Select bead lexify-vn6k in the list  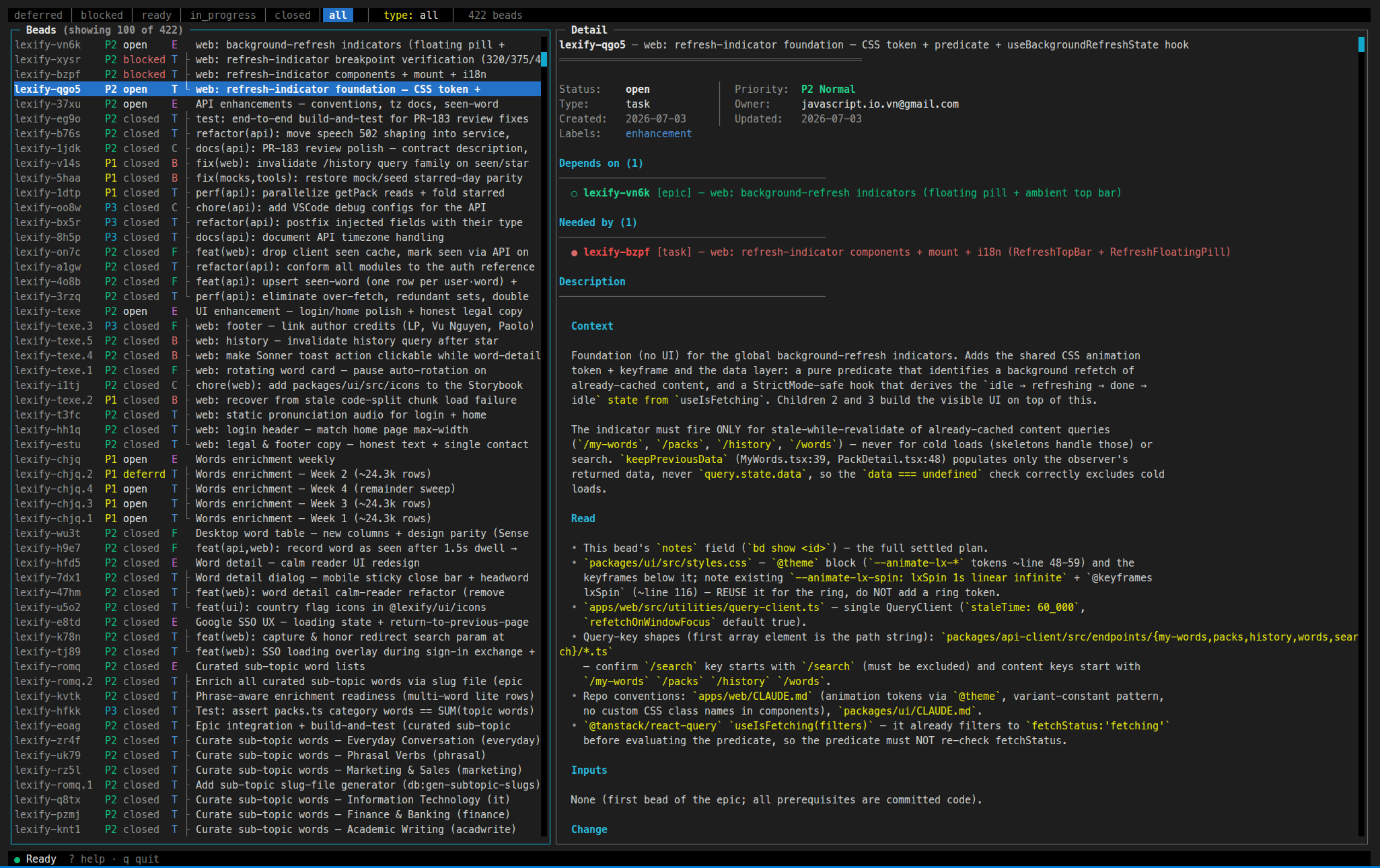click(x=277, y=44)
